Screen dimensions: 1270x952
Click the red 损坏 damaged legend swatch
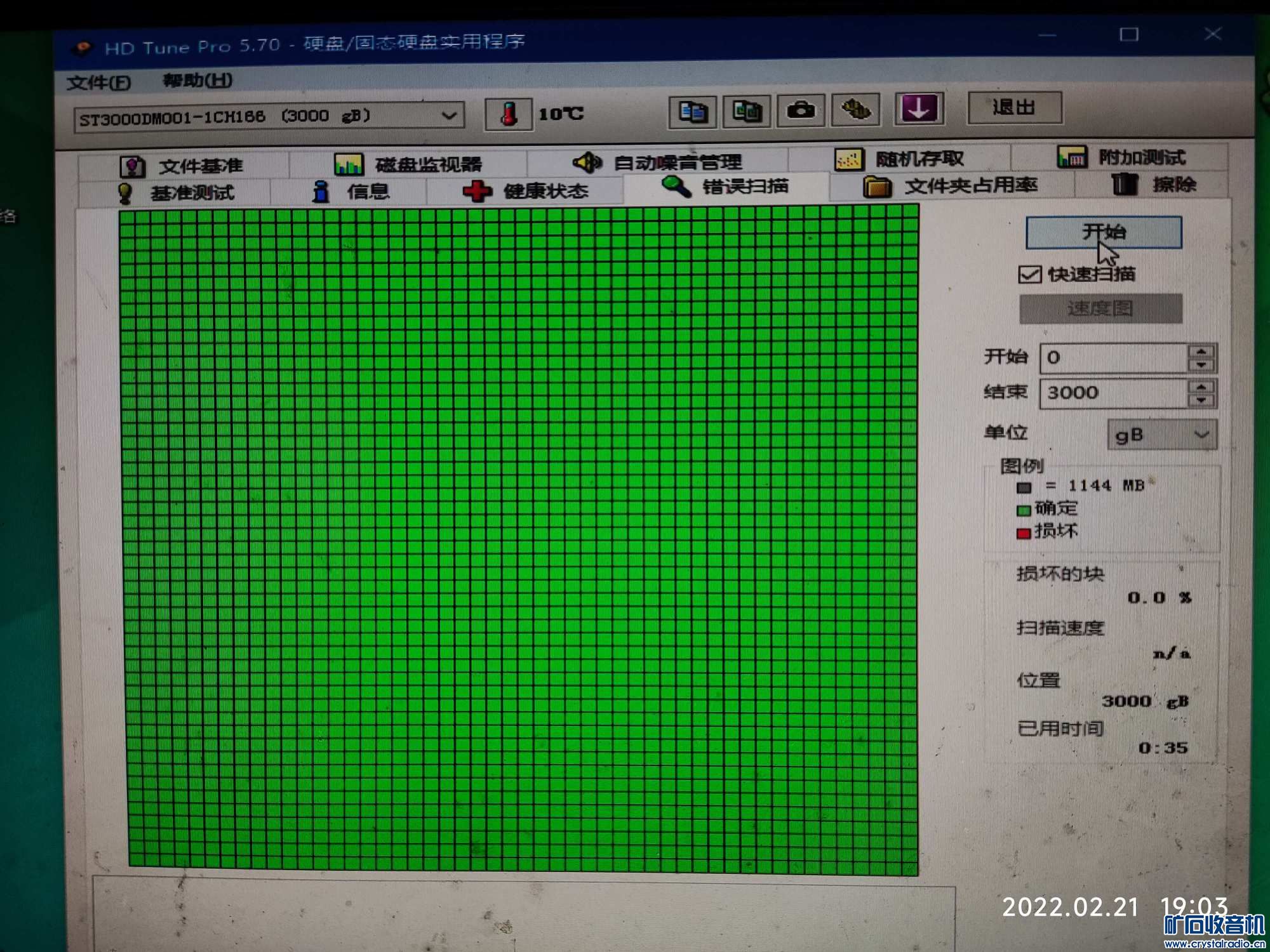(x=1023, y=533)
